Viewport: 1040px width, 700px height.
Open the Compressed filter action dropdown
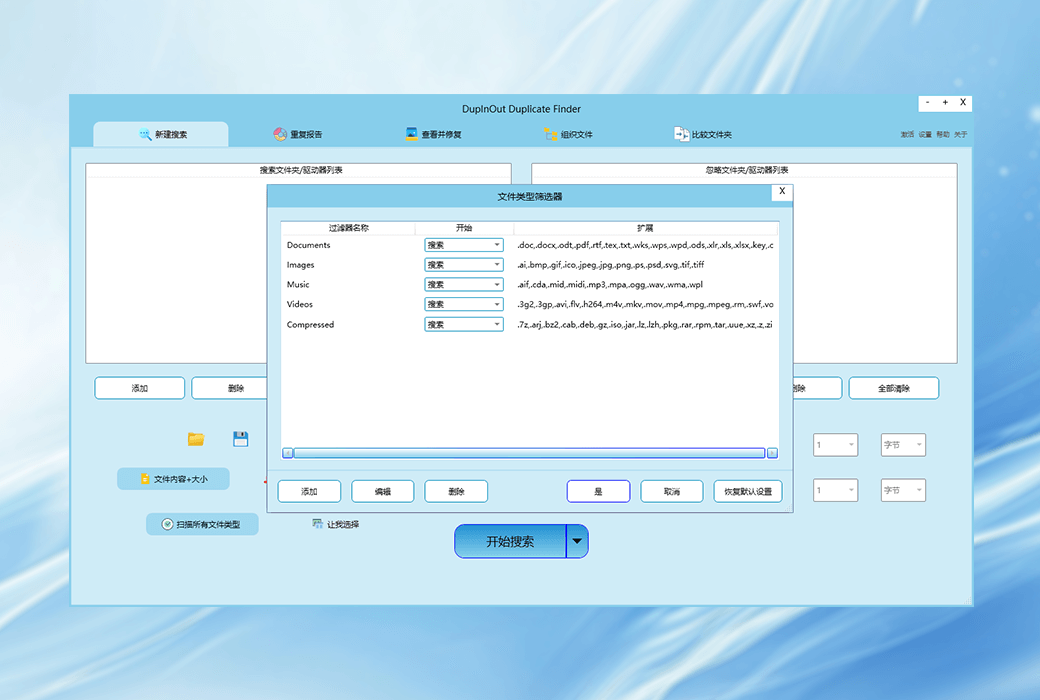click(x=464, y=324)
